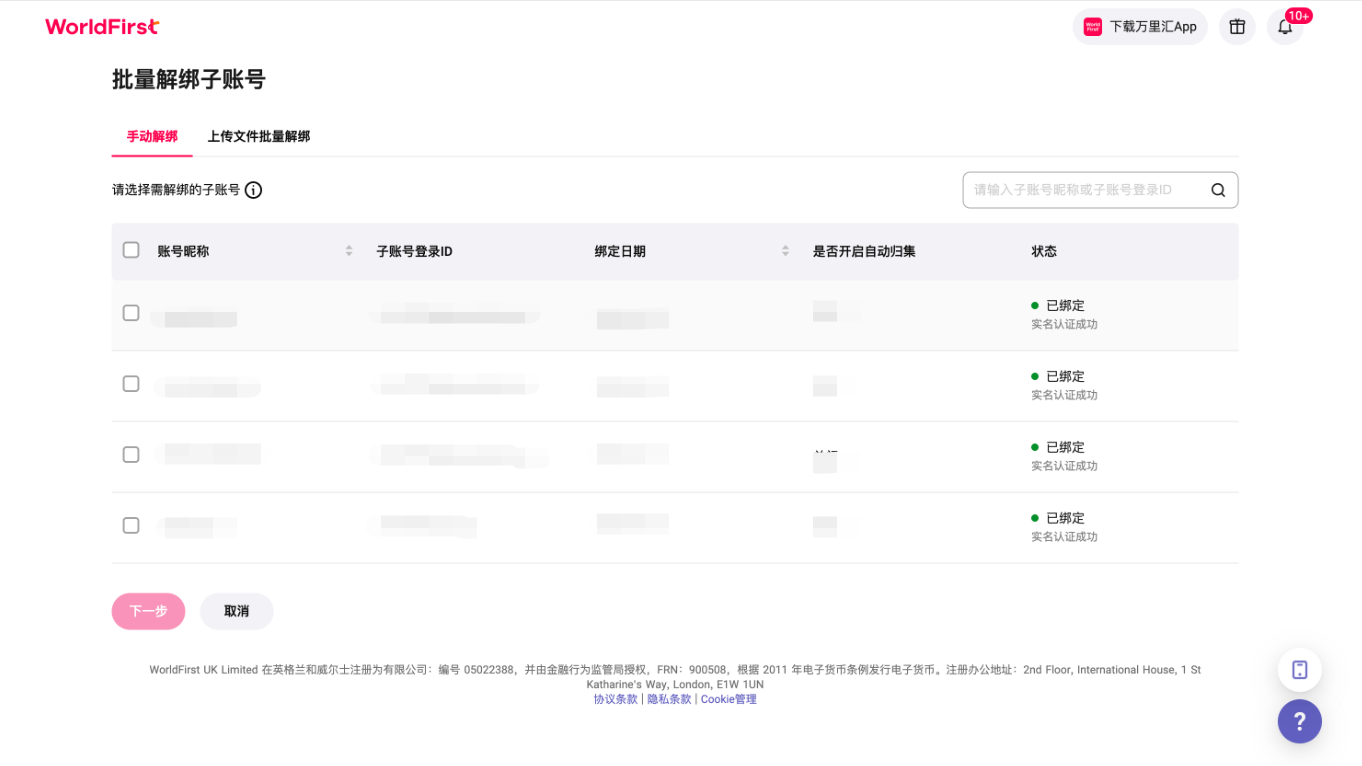The image size is (1362, 766).
Task: Sort by 绑定日期 column arrows
Action: 786,251
